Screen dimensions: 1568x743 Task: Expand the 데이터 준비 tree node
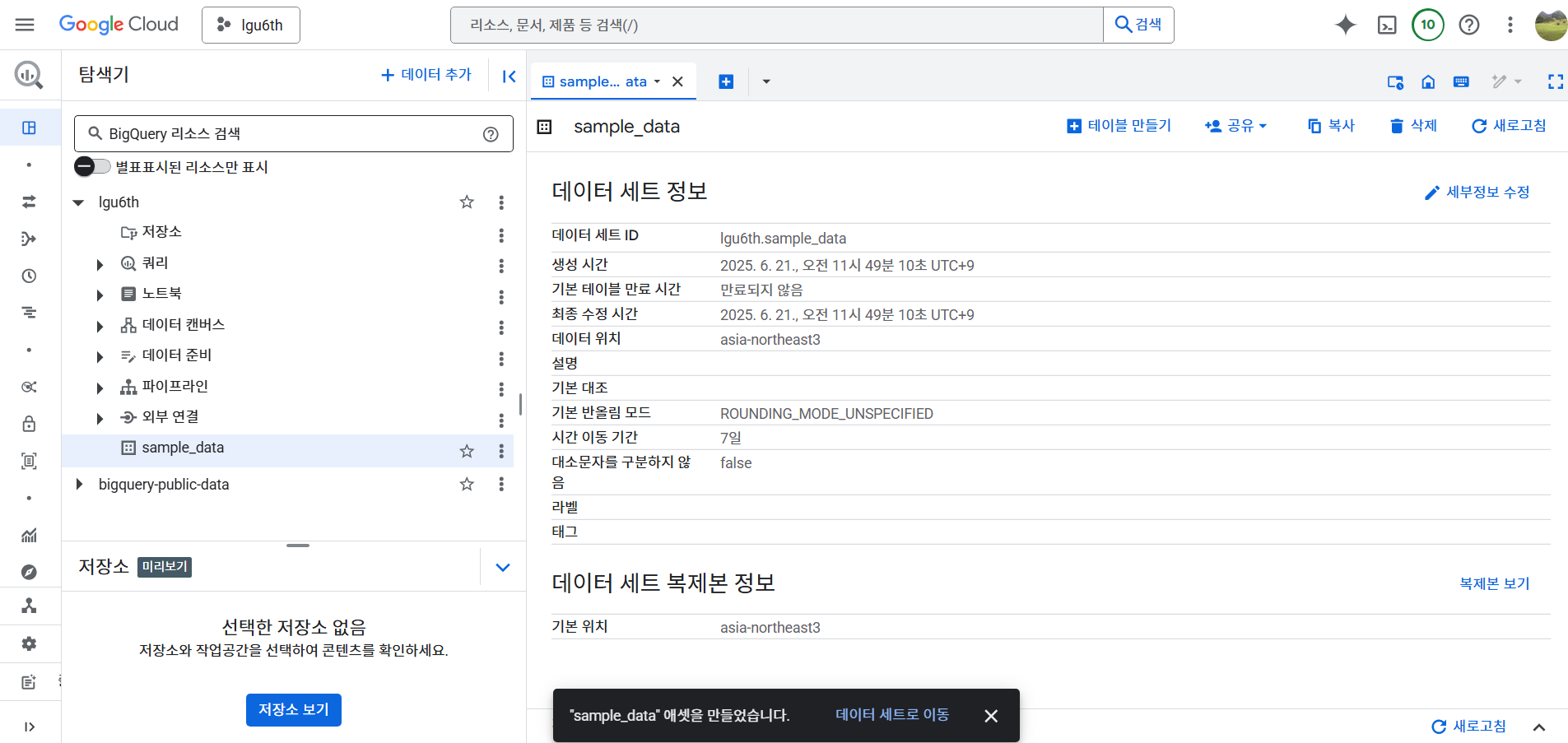click(x=100, y=357)
